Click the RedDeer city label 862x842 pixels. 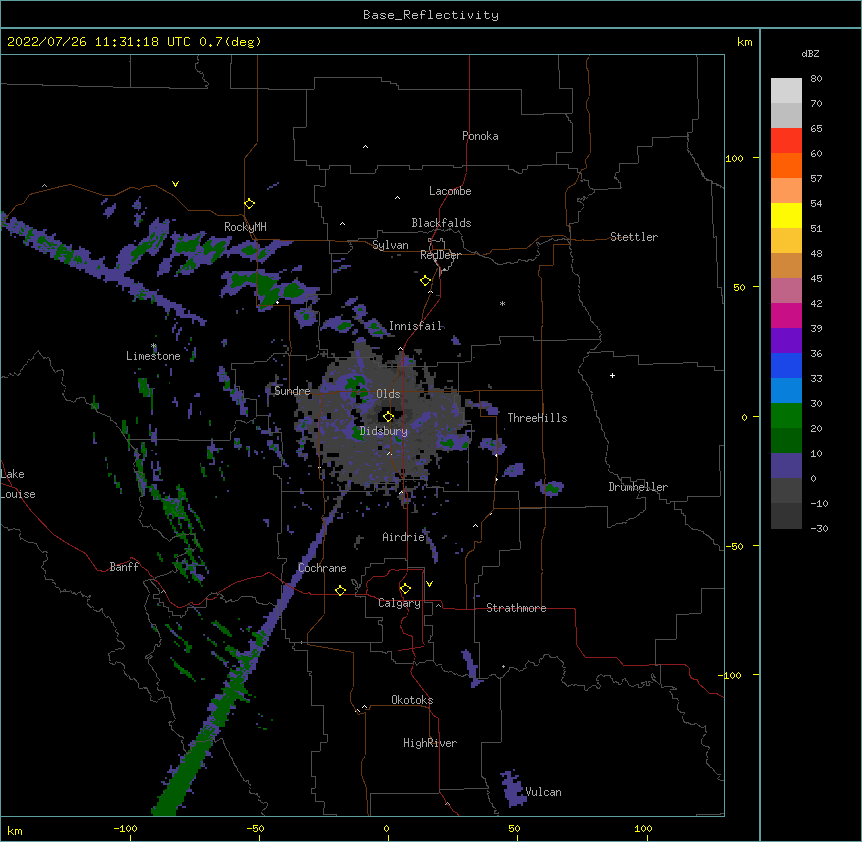[440, 255]
